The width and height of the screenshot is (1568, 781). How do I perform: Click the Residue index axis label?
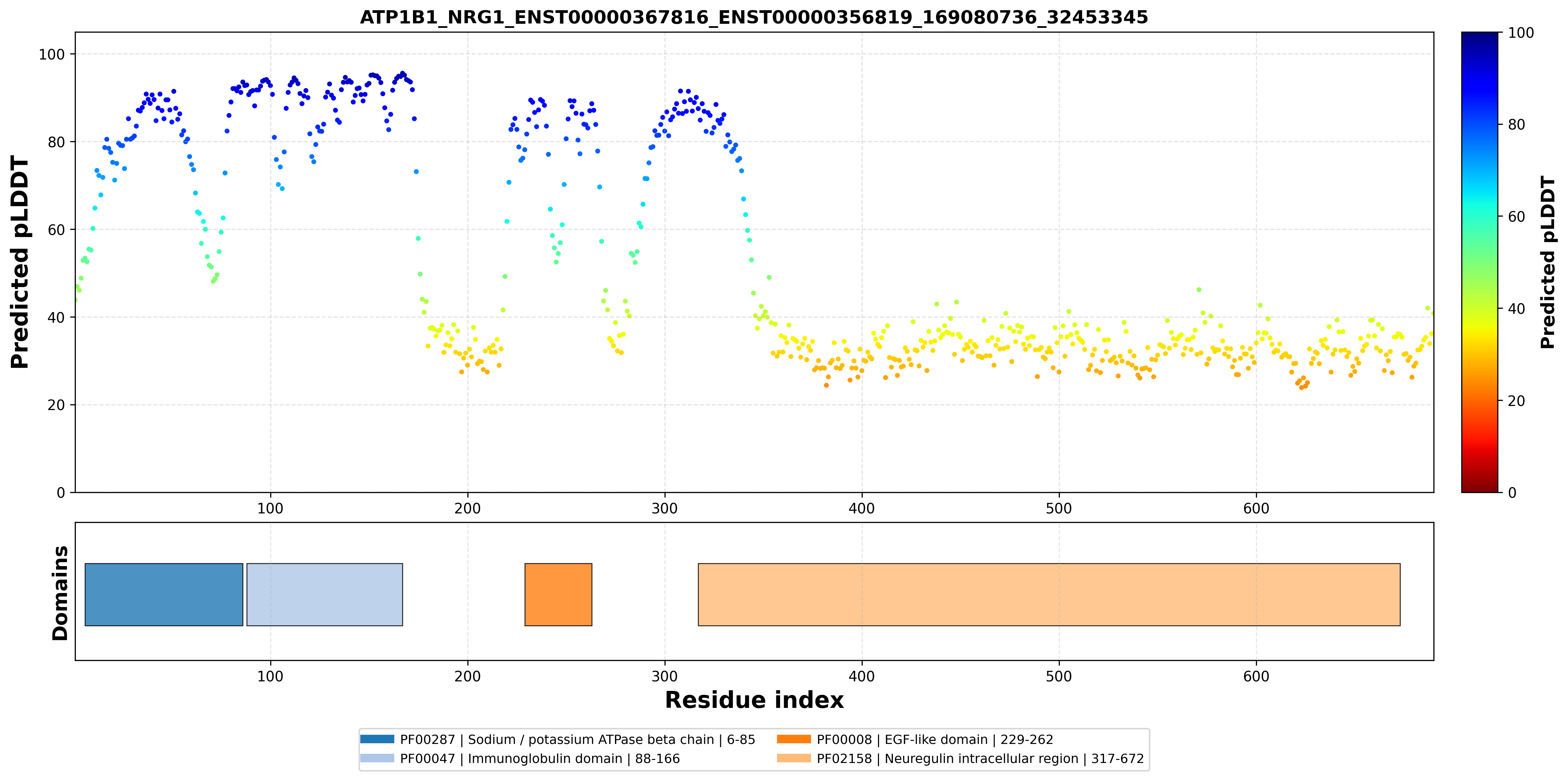click(x=754, y=700)
